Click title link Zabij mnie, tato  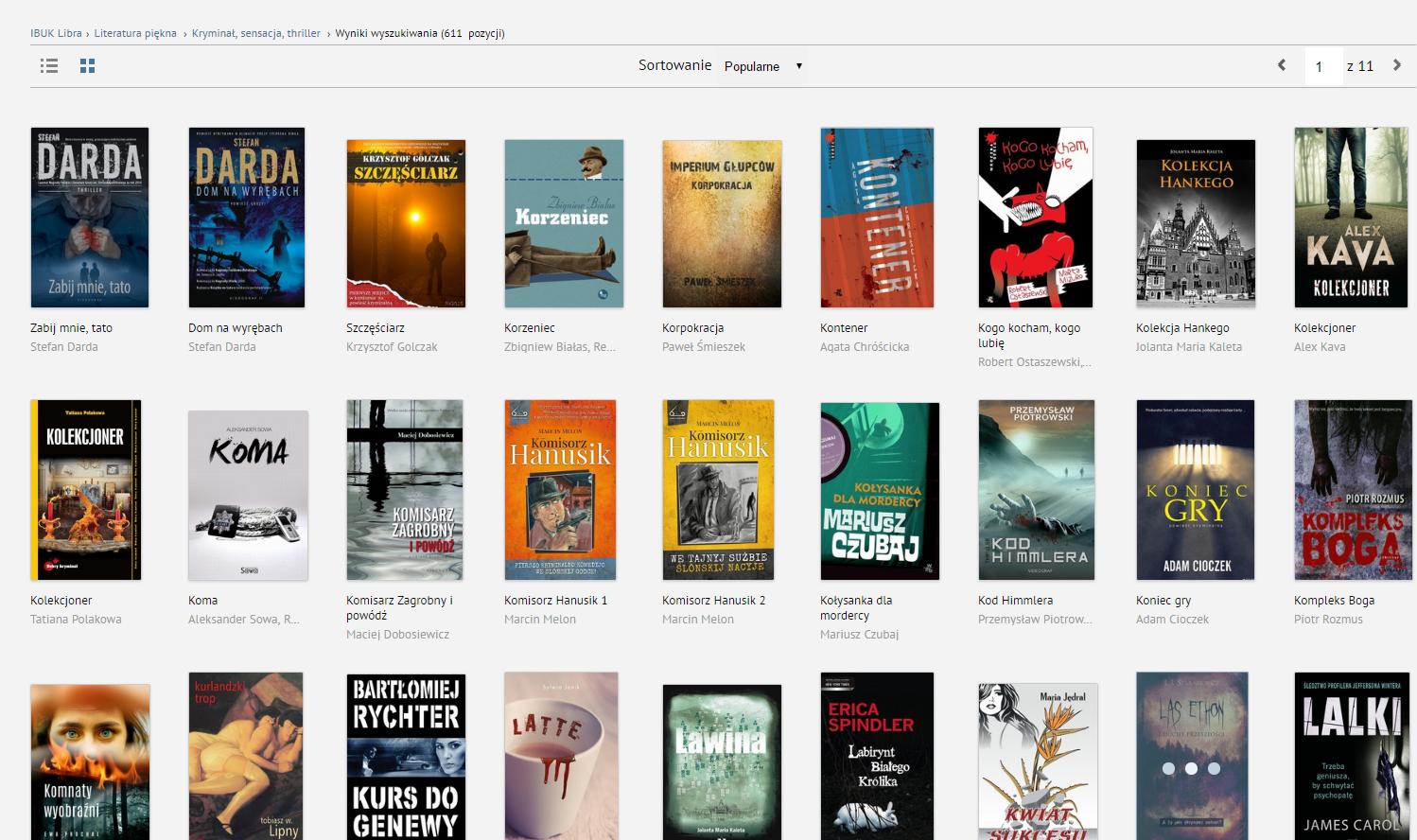click(x=71, y=328)
